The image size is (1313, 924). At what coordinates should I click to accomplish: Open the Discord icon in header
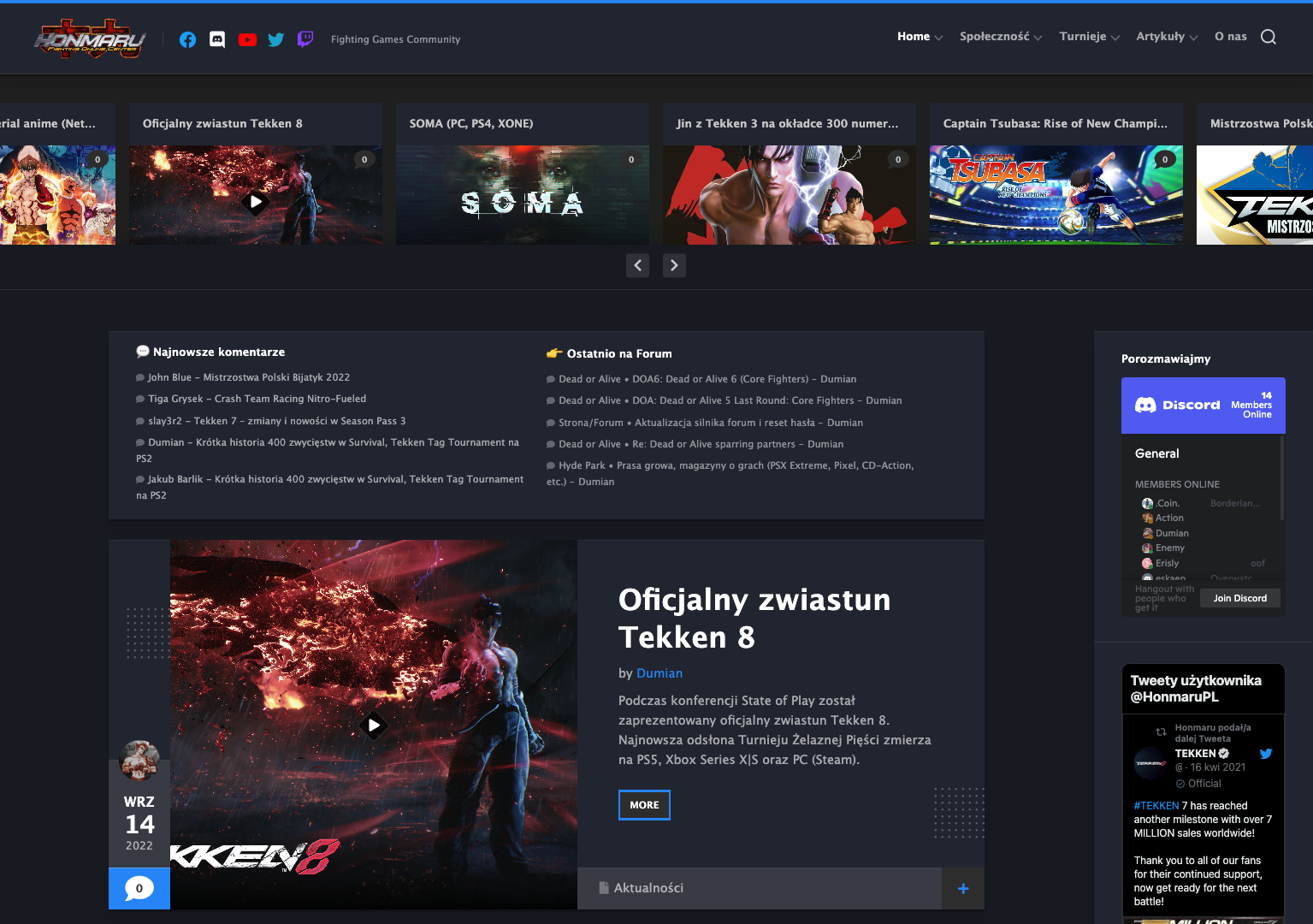(x=217, y=39)
